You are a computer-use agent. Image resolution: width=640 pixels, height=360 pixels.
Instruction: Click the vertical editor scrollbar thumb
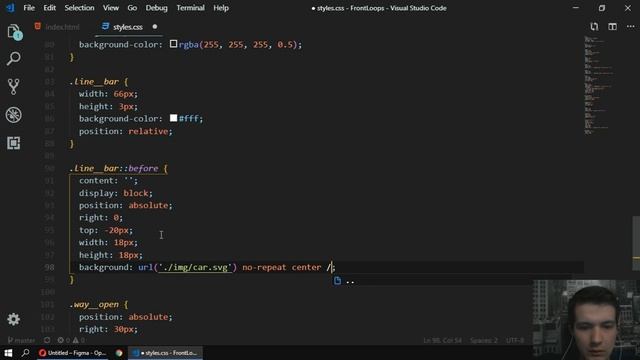636,243
